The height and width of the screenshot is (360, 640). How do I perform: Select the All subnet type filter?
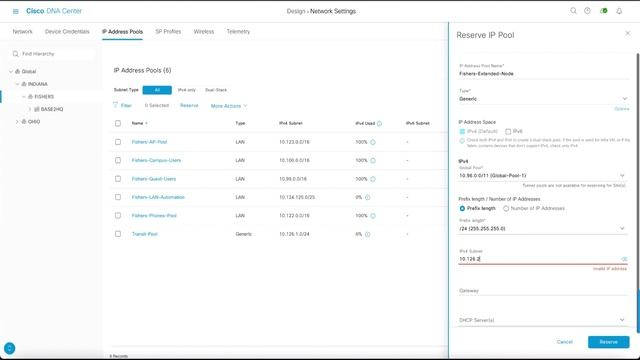(x=157, y=90)
